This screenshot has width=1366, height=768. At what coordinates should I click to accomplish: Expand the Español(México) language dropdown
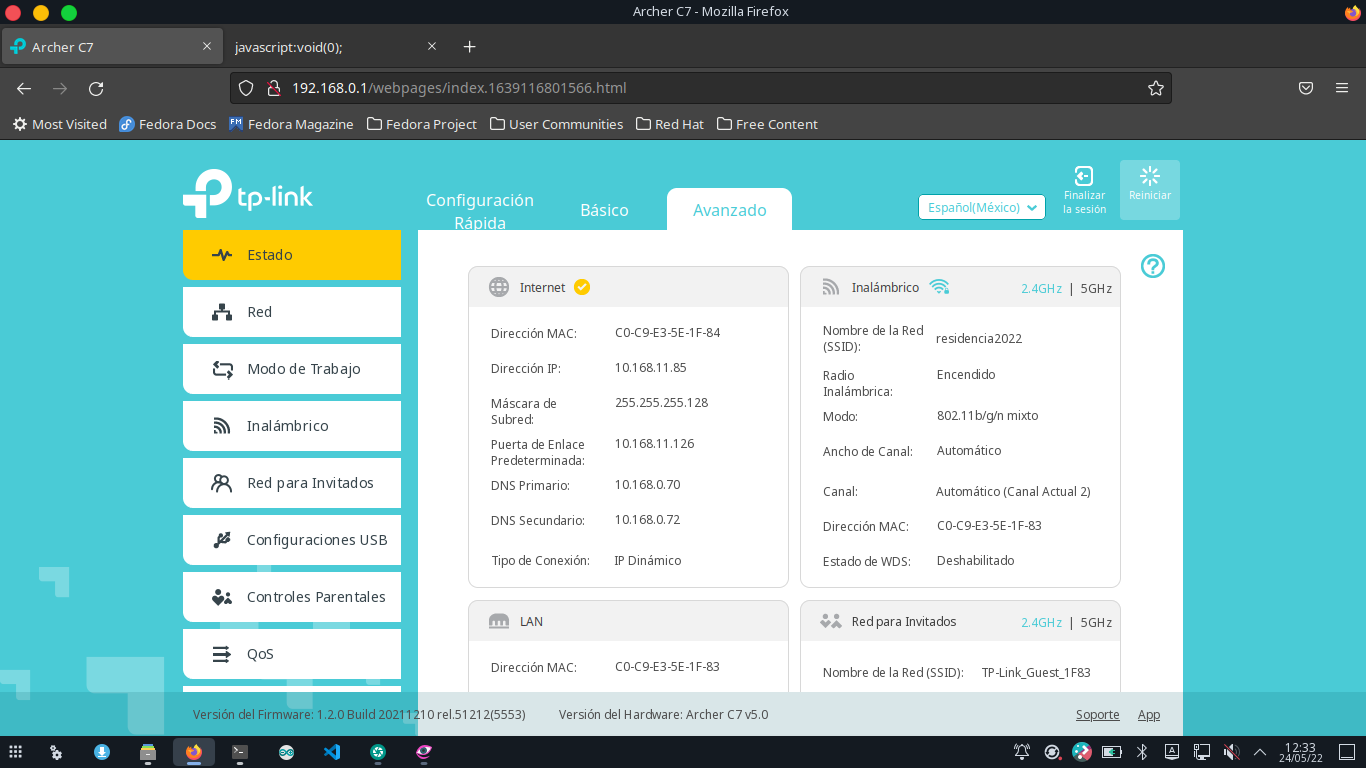982,207
